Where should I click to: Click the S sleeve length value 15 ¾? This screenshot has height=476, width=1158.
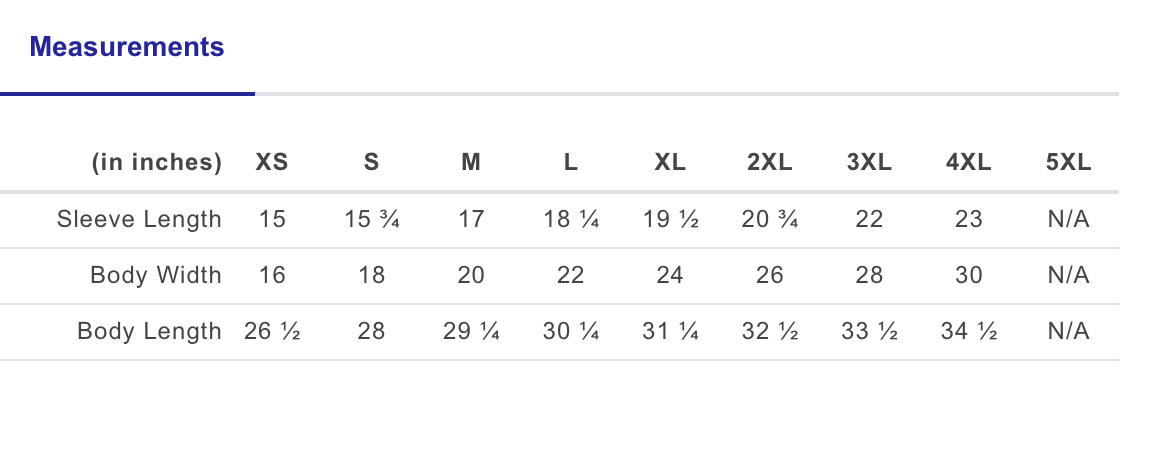point(371,219)
